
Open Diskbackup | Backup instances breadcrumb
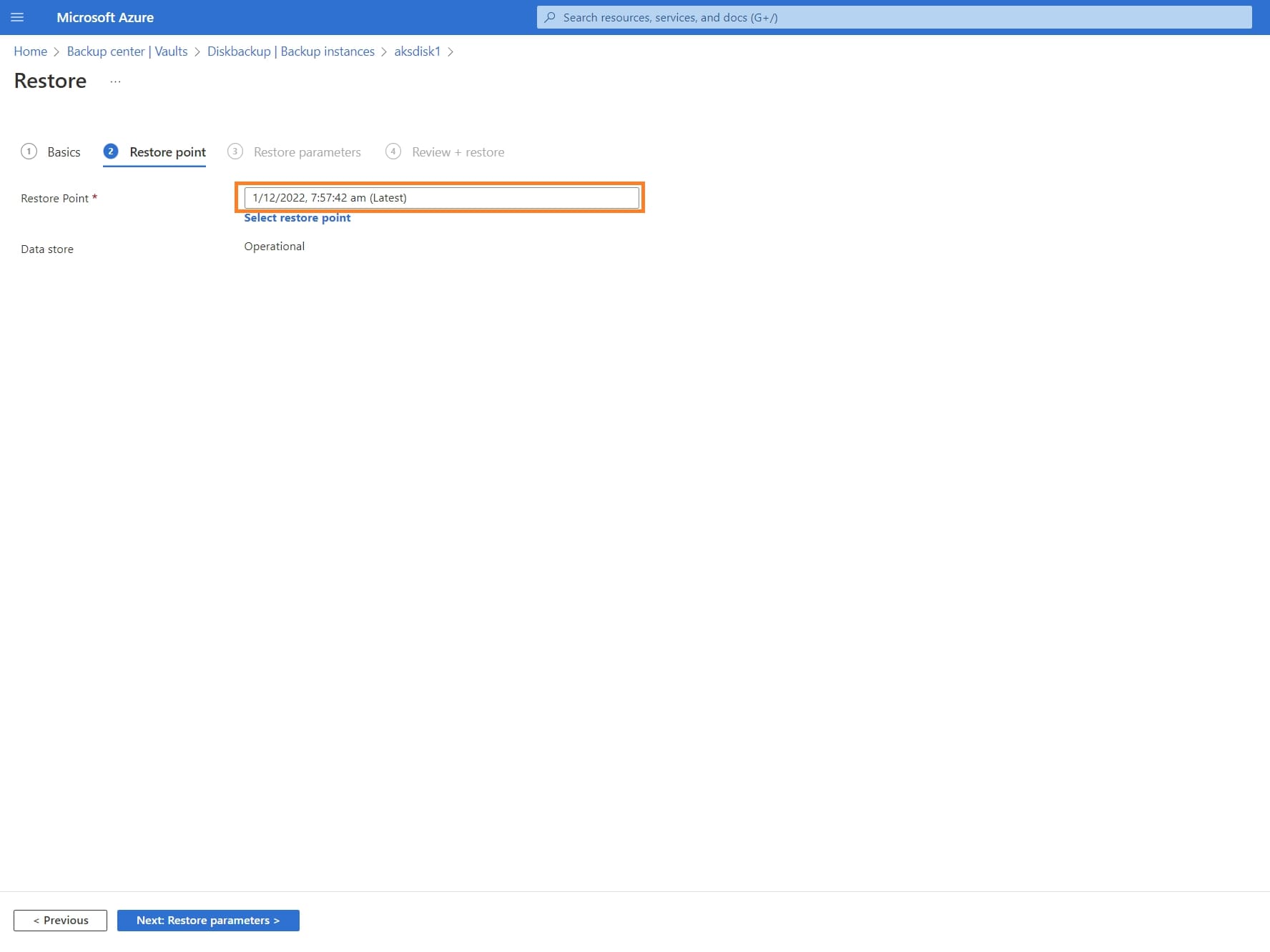[x=291, y=51]
